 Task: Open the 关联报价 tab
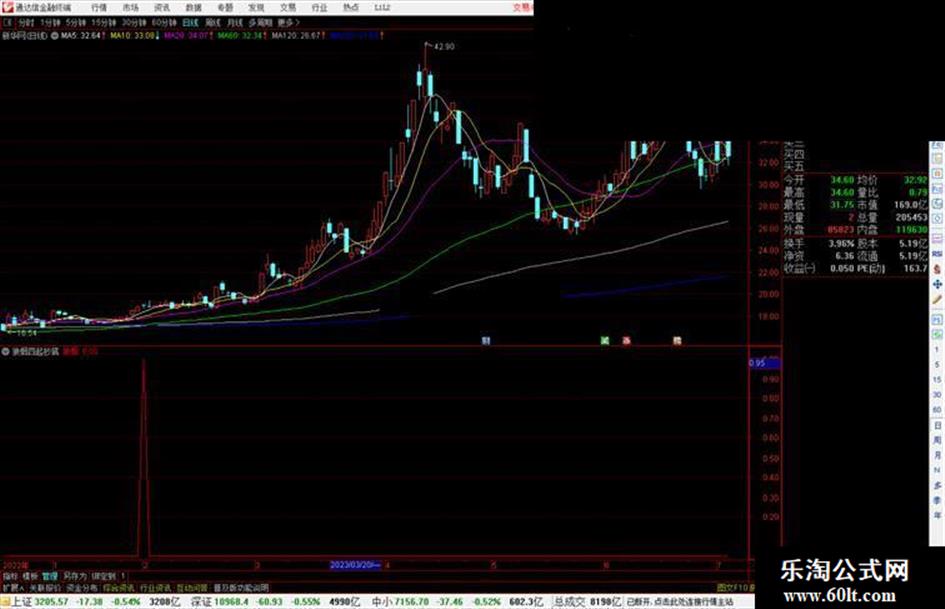pos(45,587)
